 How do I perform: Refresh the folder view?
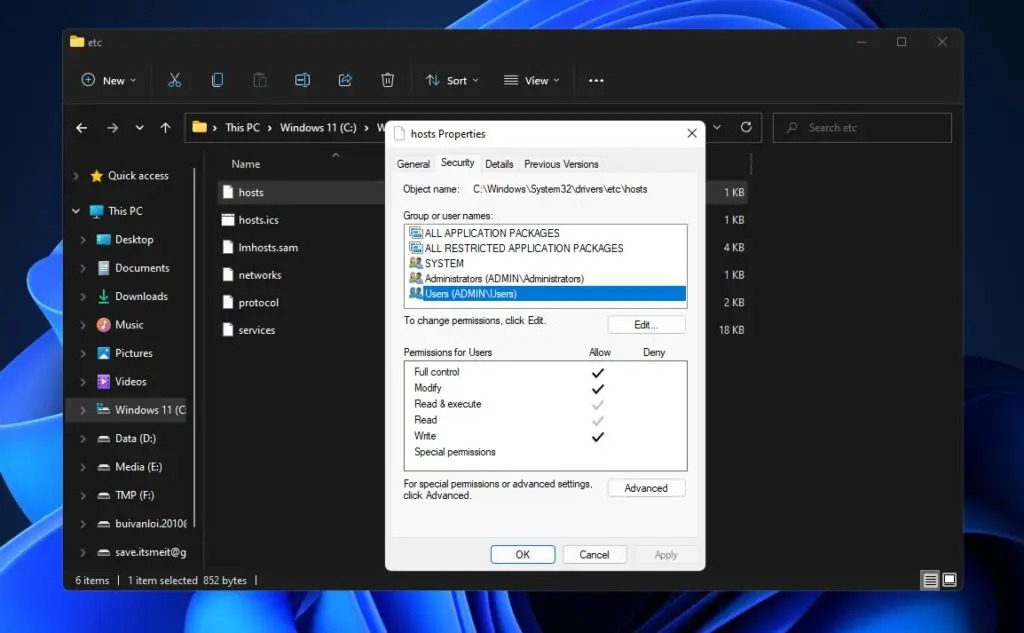pyautogui.click(x=746, y=127)
